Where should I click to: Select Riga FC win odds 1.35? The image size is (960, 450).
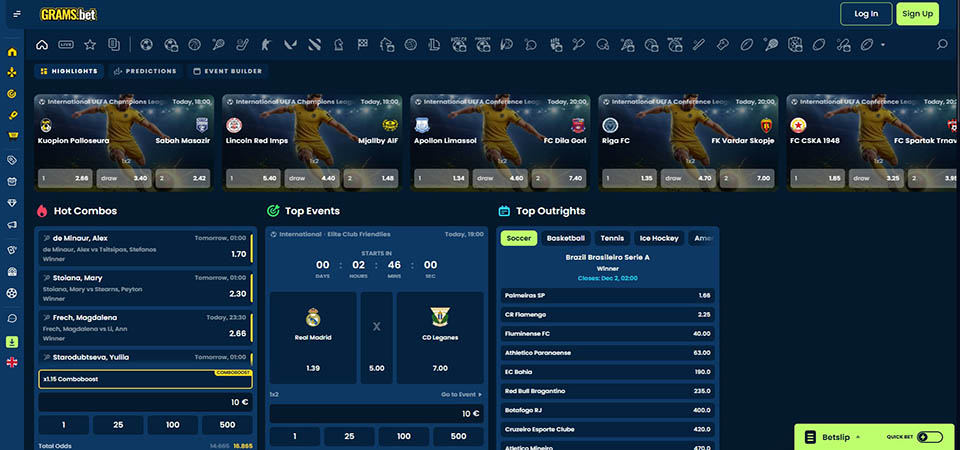(x=629, y=178)
